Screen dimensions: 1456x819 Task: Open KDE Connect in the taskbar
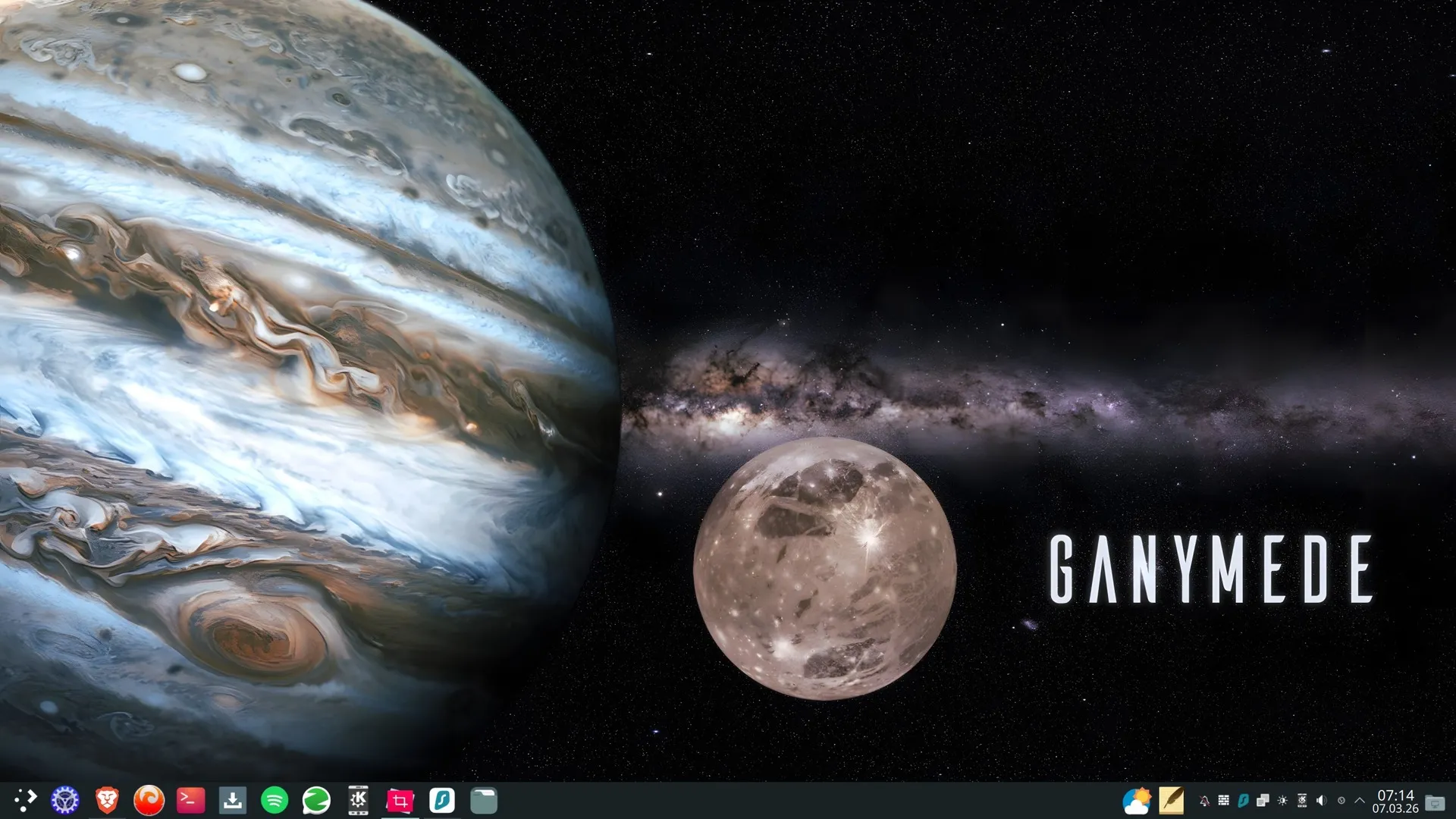358,800
